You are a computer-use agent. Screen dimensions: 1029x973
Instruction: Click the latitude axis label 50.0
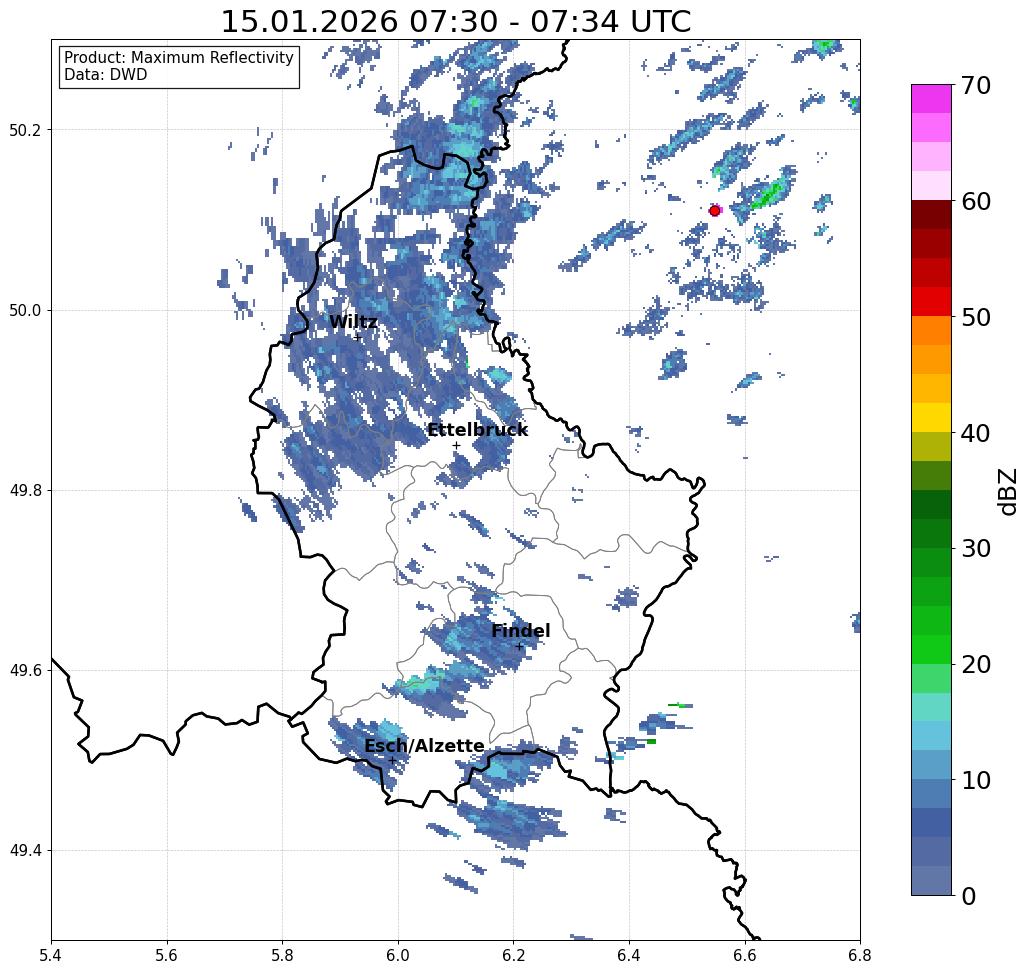coord(25,310)
